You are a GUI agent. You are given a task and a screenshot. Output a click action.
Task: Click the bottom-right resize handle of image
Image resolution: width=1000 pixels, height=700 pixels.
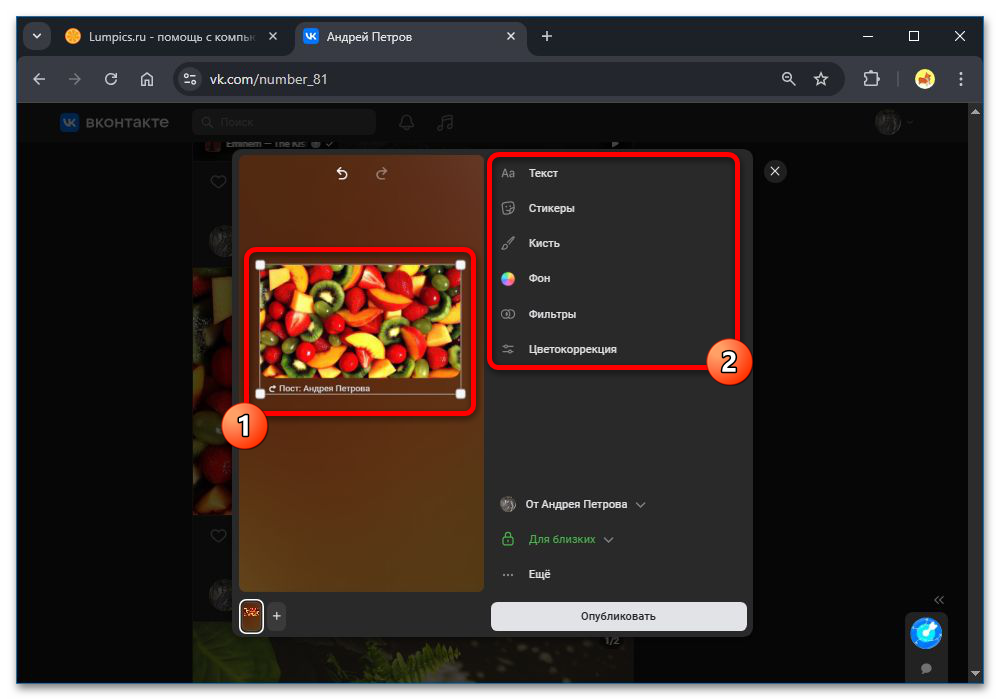click(x=460, y=394)
